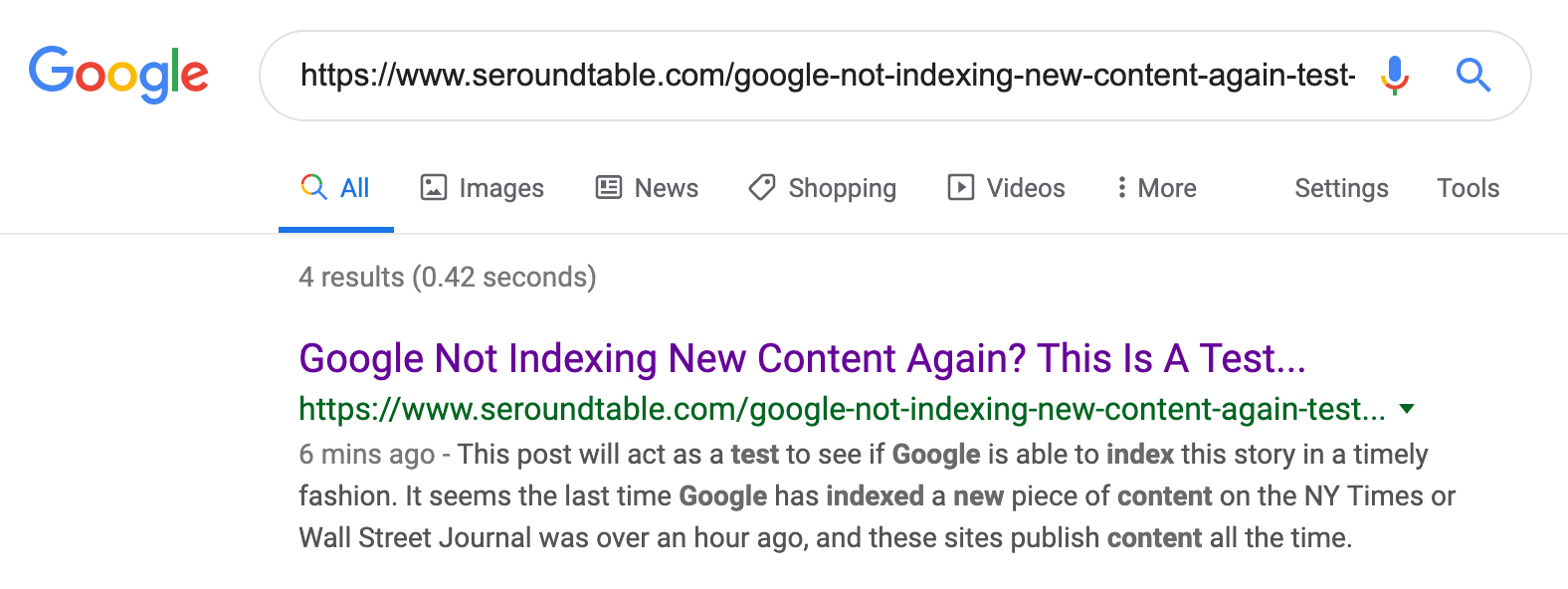
Task: Open search Settings
Action: pos(1341,187)
